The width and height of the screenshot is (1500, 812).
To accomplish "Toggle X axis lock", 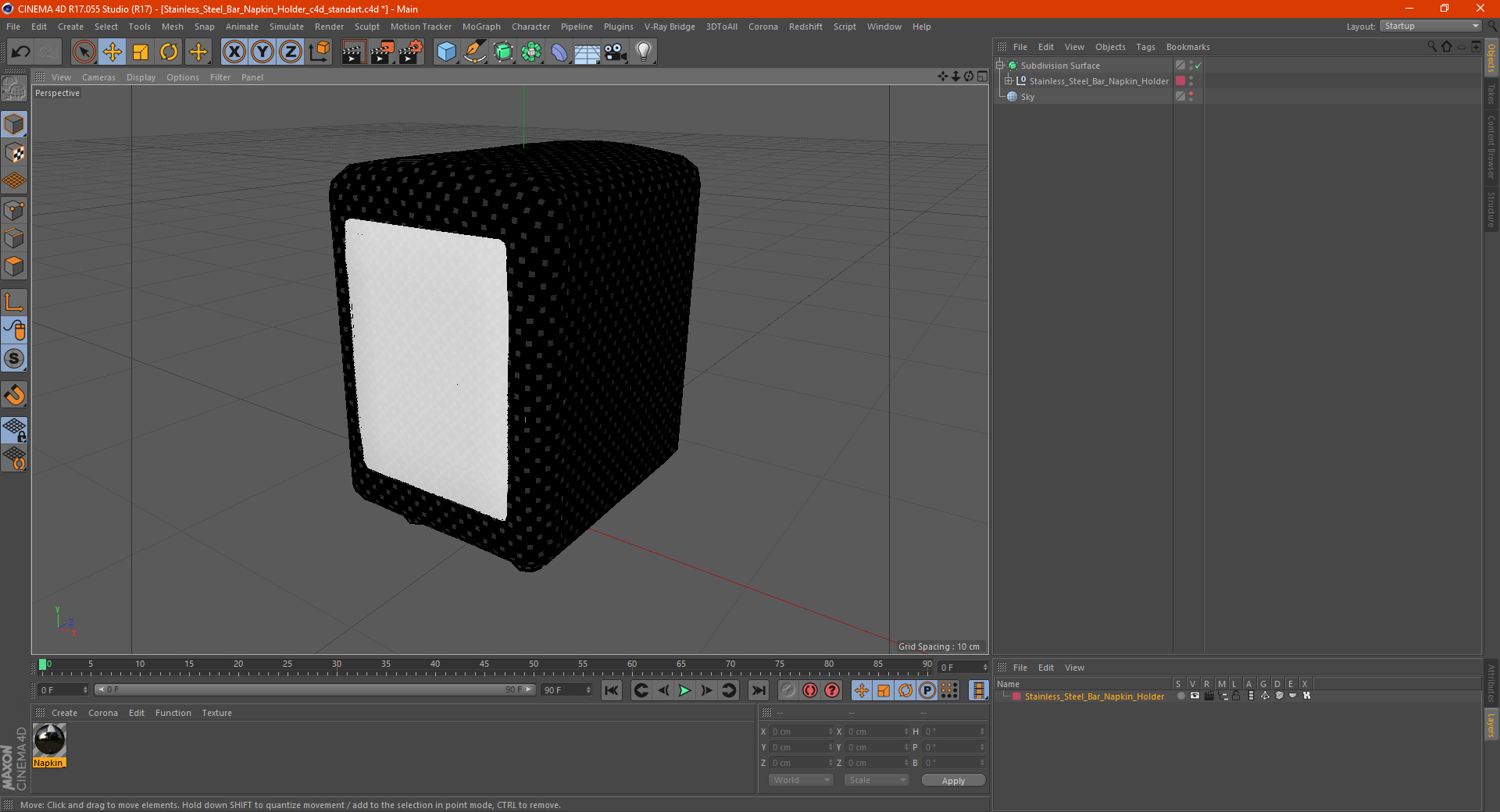I will tap(234, 52).
